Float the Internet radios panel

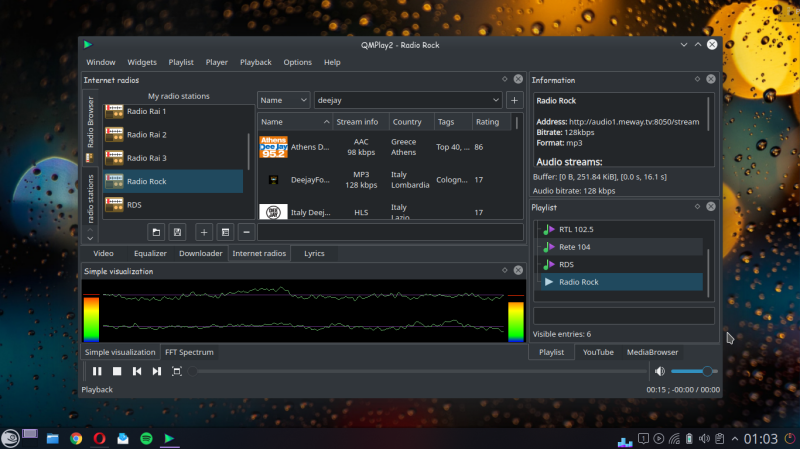coord(505,79)
